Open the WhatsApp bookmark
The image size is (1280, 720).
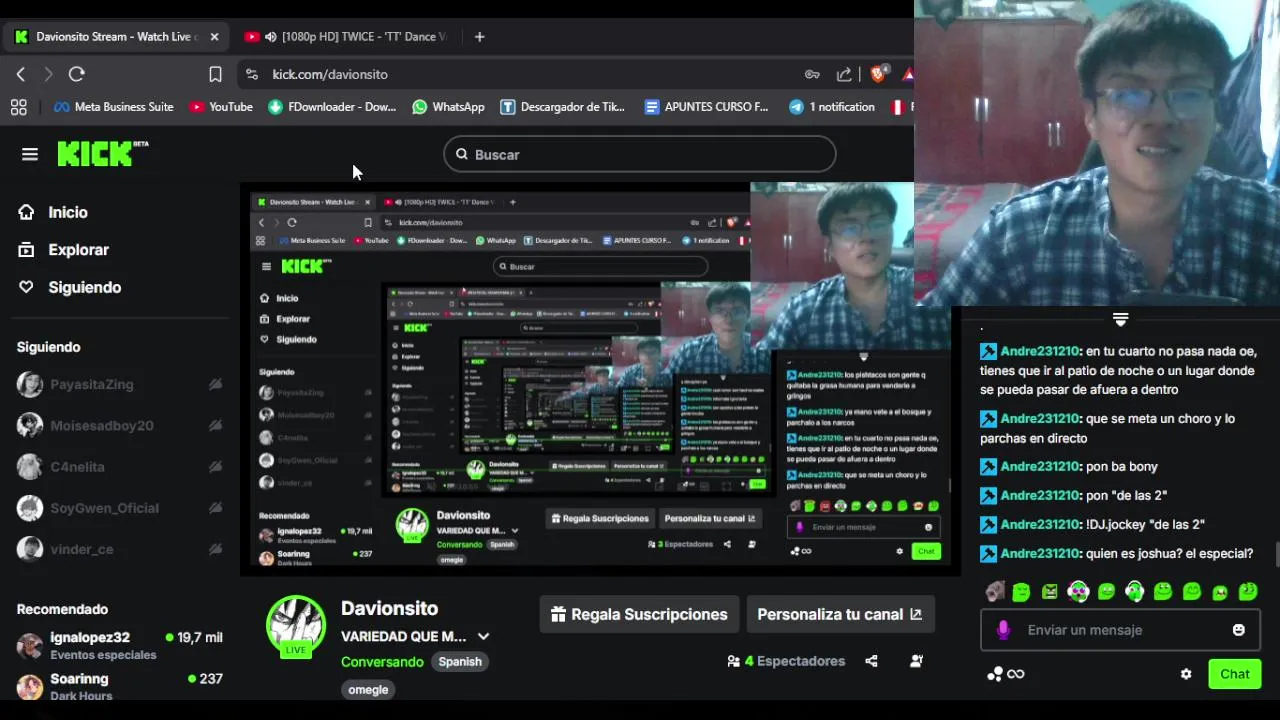pos(448,107)
